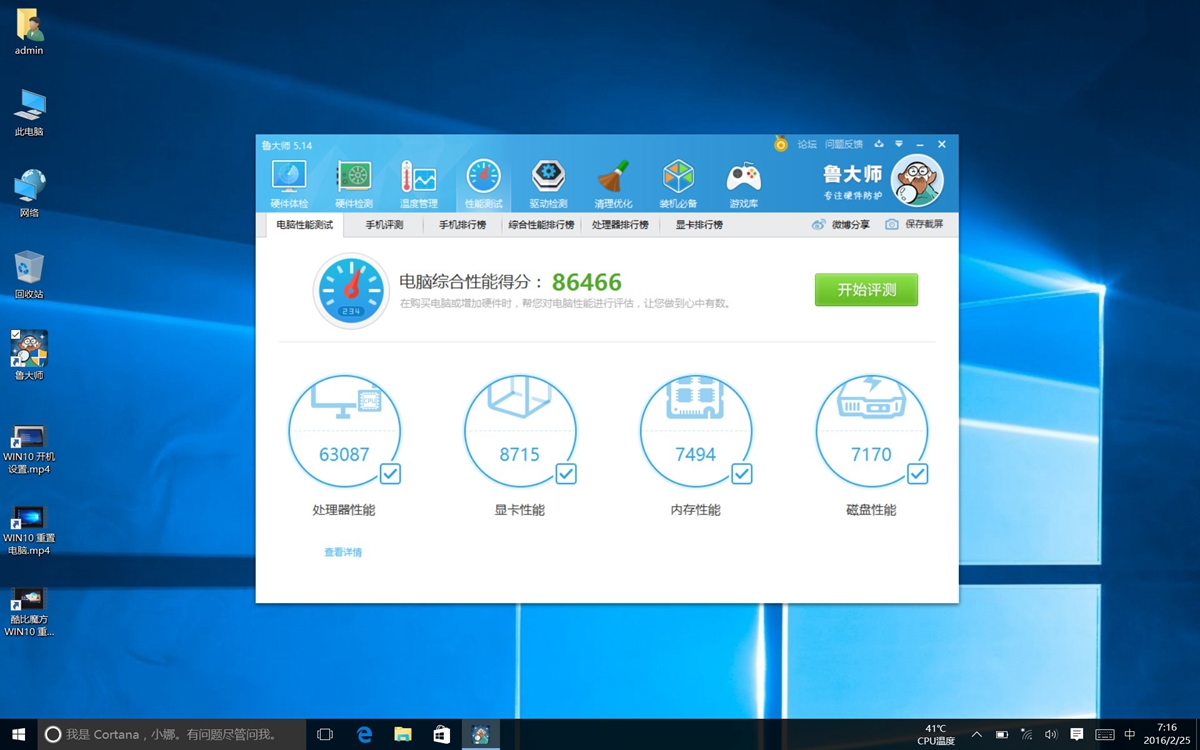Click the 开始评测 start benchmark button
This screenshot has height=750, width=1200.
(865, 290)
